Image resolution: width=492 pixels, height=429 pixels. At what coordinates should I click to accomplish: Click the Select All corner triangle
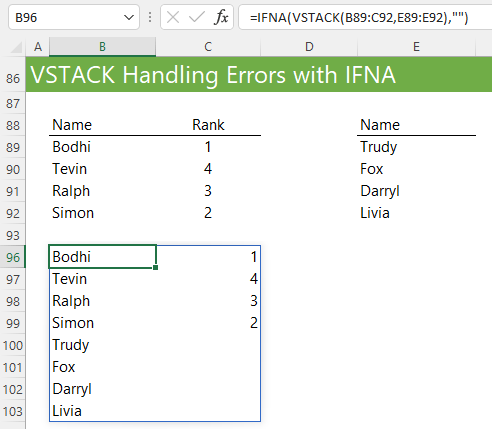tap(16, 47)
